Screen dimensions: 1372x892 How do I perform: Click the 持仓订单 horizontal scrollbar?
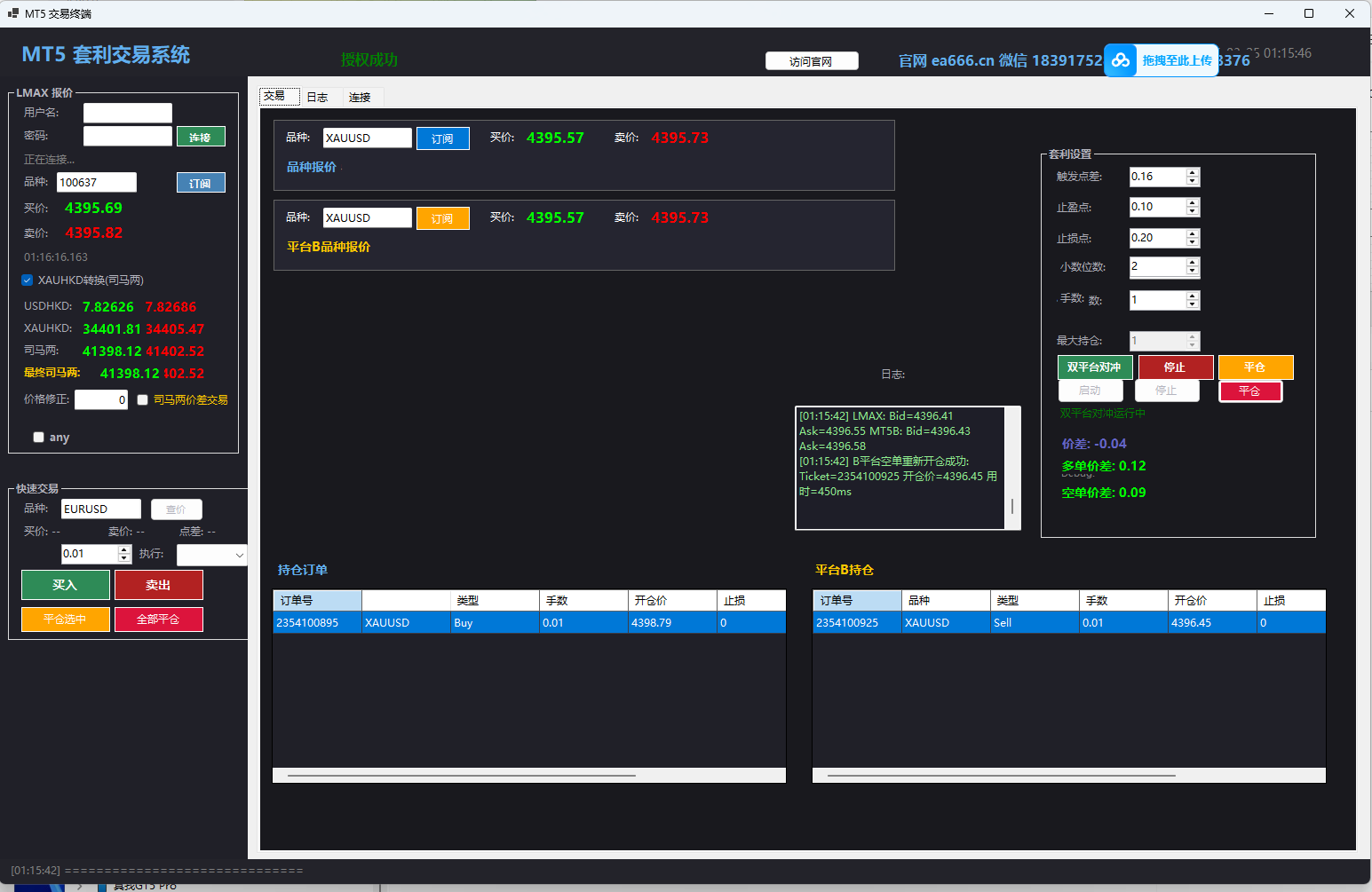[462, 776]
